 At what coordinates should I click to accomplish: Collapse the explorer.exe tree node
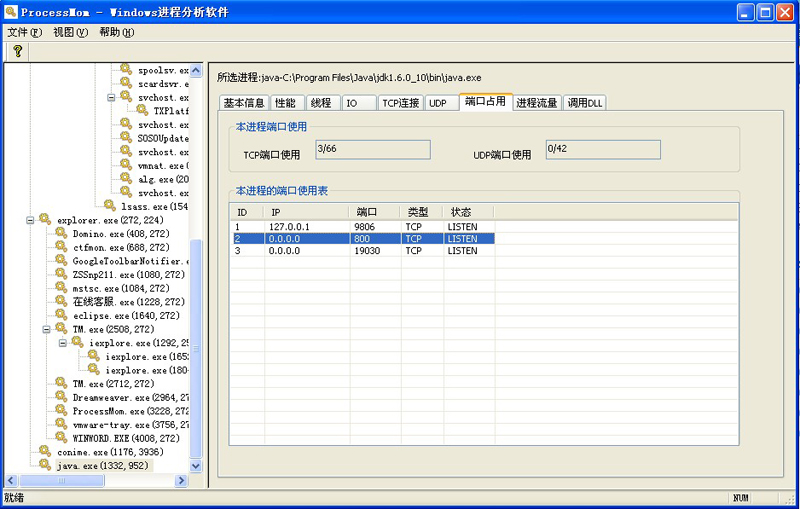(x=30, y=220)
